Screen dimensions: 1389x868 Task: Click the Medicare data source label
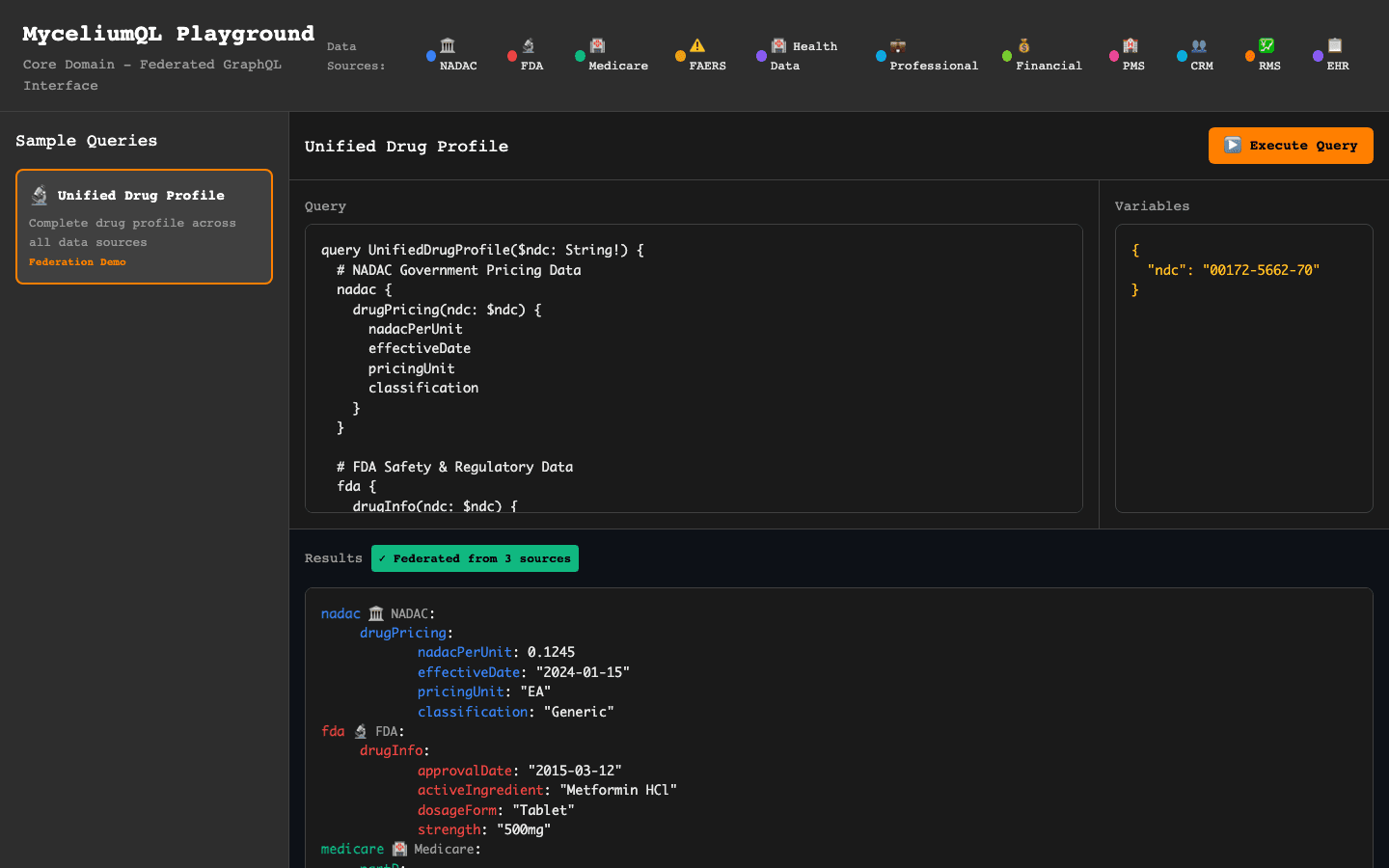pos(618,66)
